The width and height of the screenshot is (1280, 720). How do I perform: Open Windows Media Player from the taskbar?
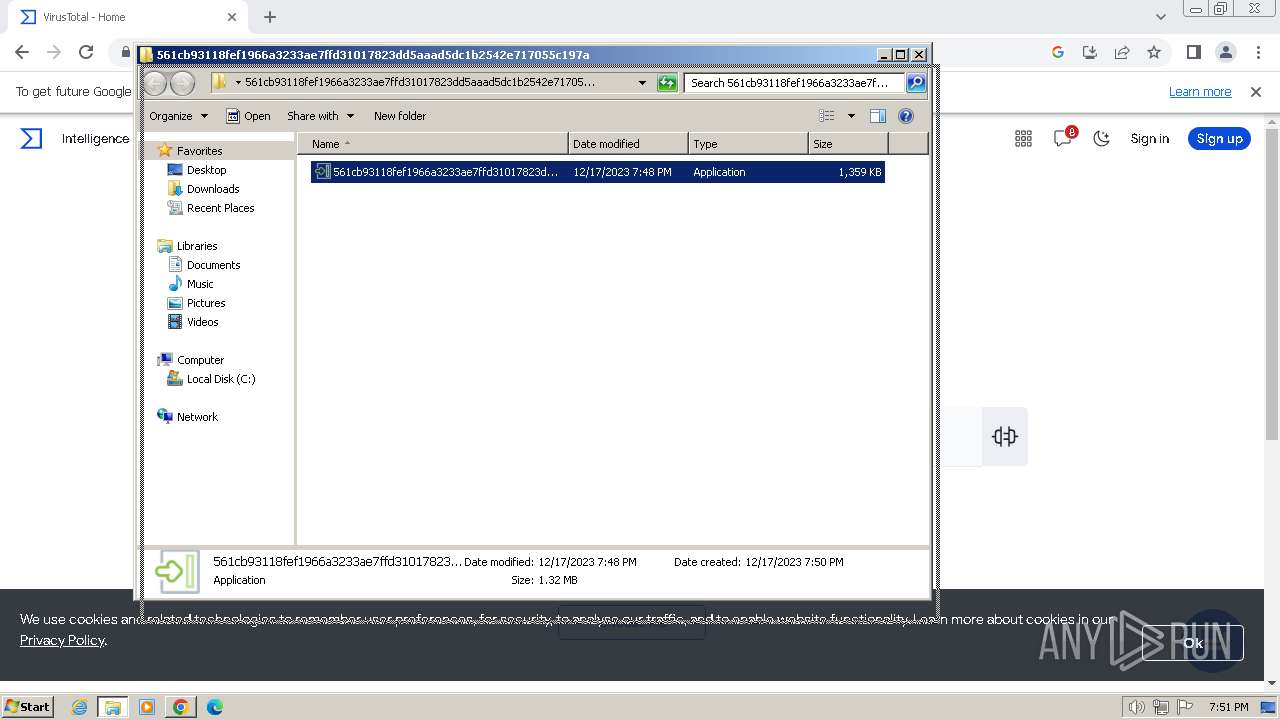[x=147, y=707]
